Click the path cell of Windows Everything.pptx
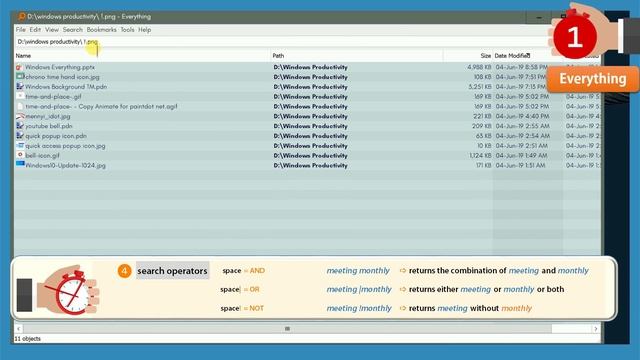Viewport: 640px width, 360px height. tap(311, 67)
